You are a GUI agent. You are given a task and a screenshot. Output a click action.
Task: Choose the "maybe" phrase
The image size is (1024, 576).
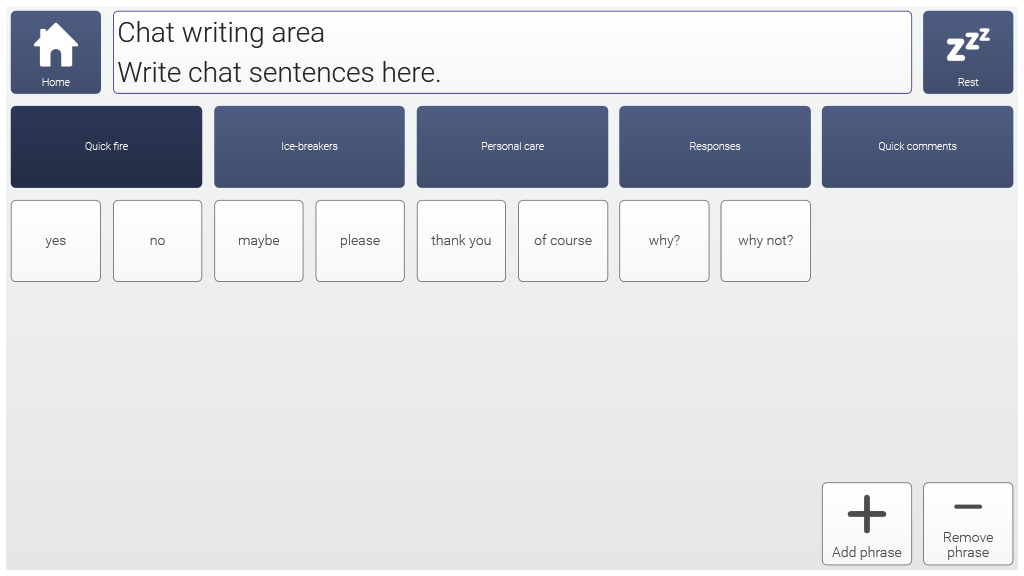(x=259, y=241)
